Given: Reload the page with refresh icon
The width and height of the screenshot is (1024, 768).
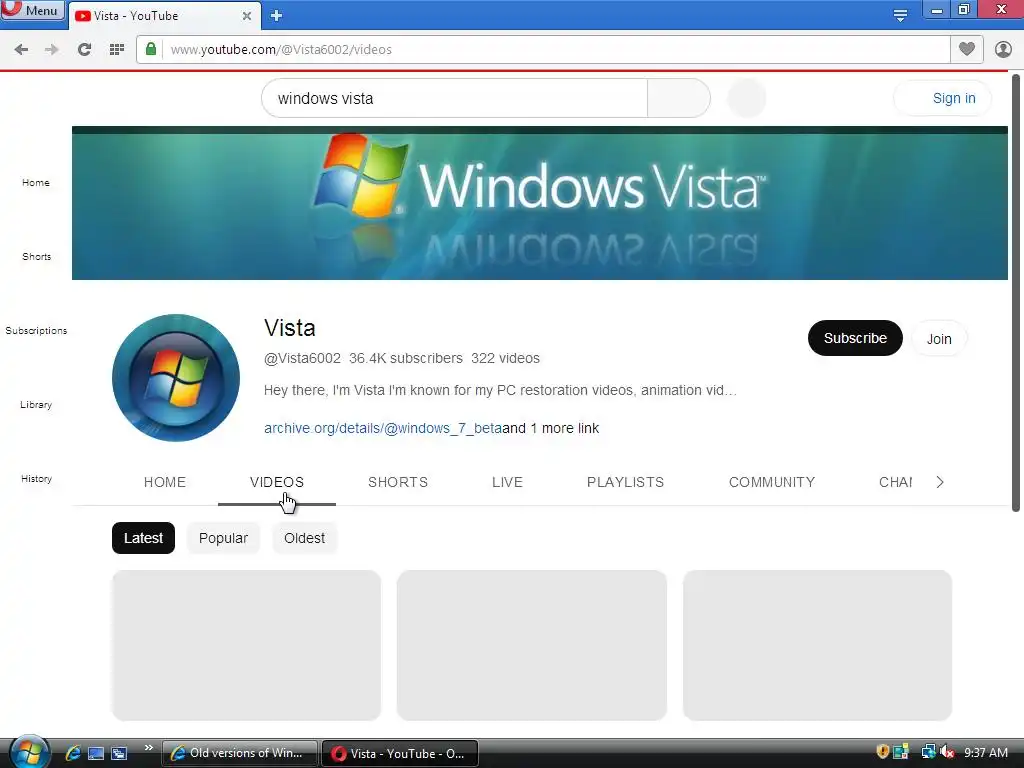Looking at the screenshot, I should pyautogui.click(x=84, y=50).
